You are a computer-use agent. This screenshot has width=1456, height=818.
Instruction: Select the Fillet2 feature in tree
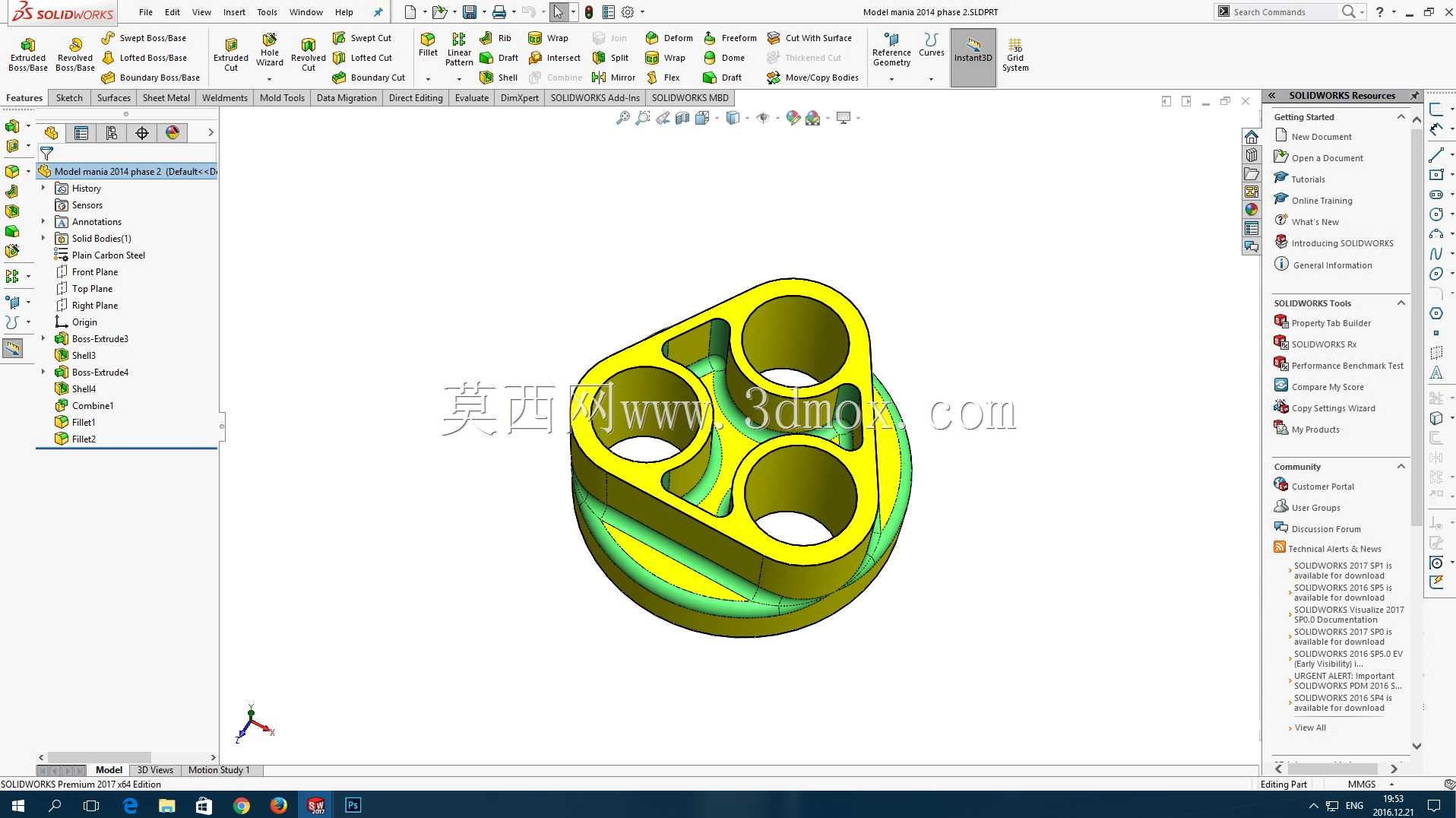[84, 439]
